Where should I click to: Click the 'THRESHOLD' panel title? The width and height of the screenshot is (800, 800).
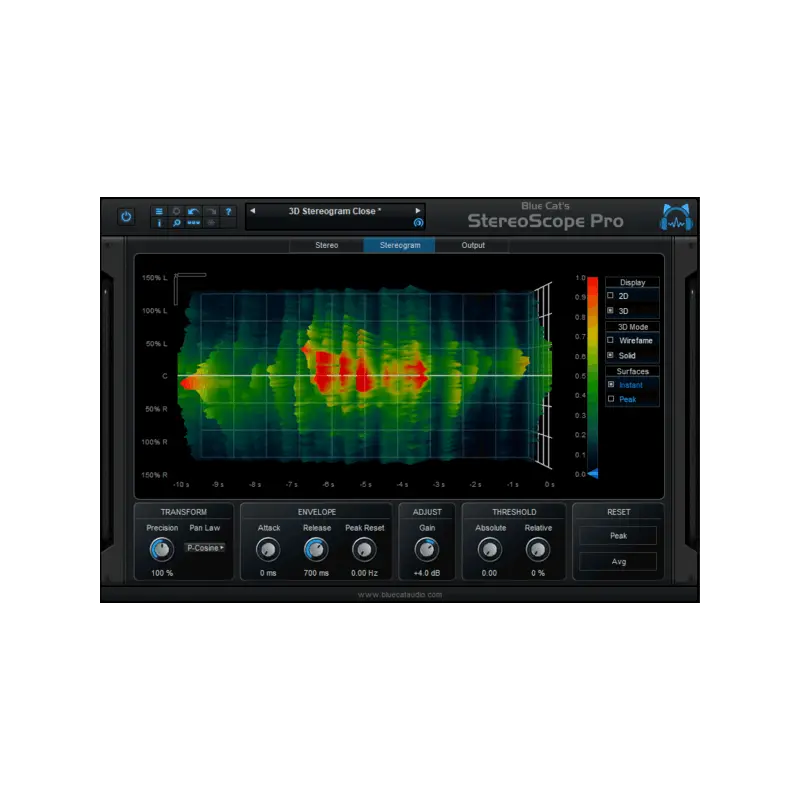coord(514,512)
